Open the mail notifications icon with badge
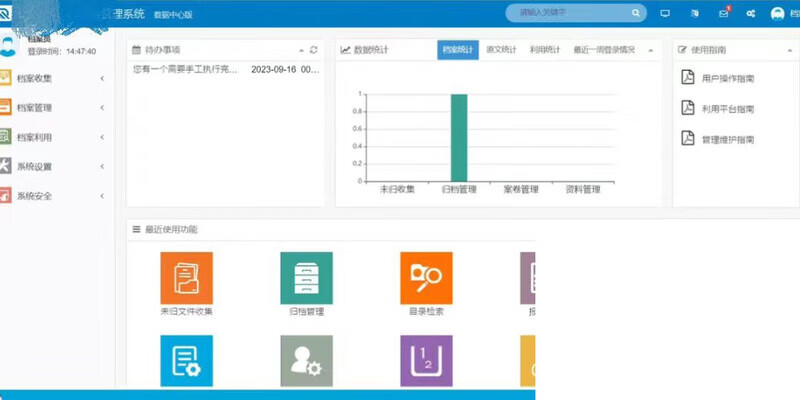800x400 pixels. tap(724, 13)
